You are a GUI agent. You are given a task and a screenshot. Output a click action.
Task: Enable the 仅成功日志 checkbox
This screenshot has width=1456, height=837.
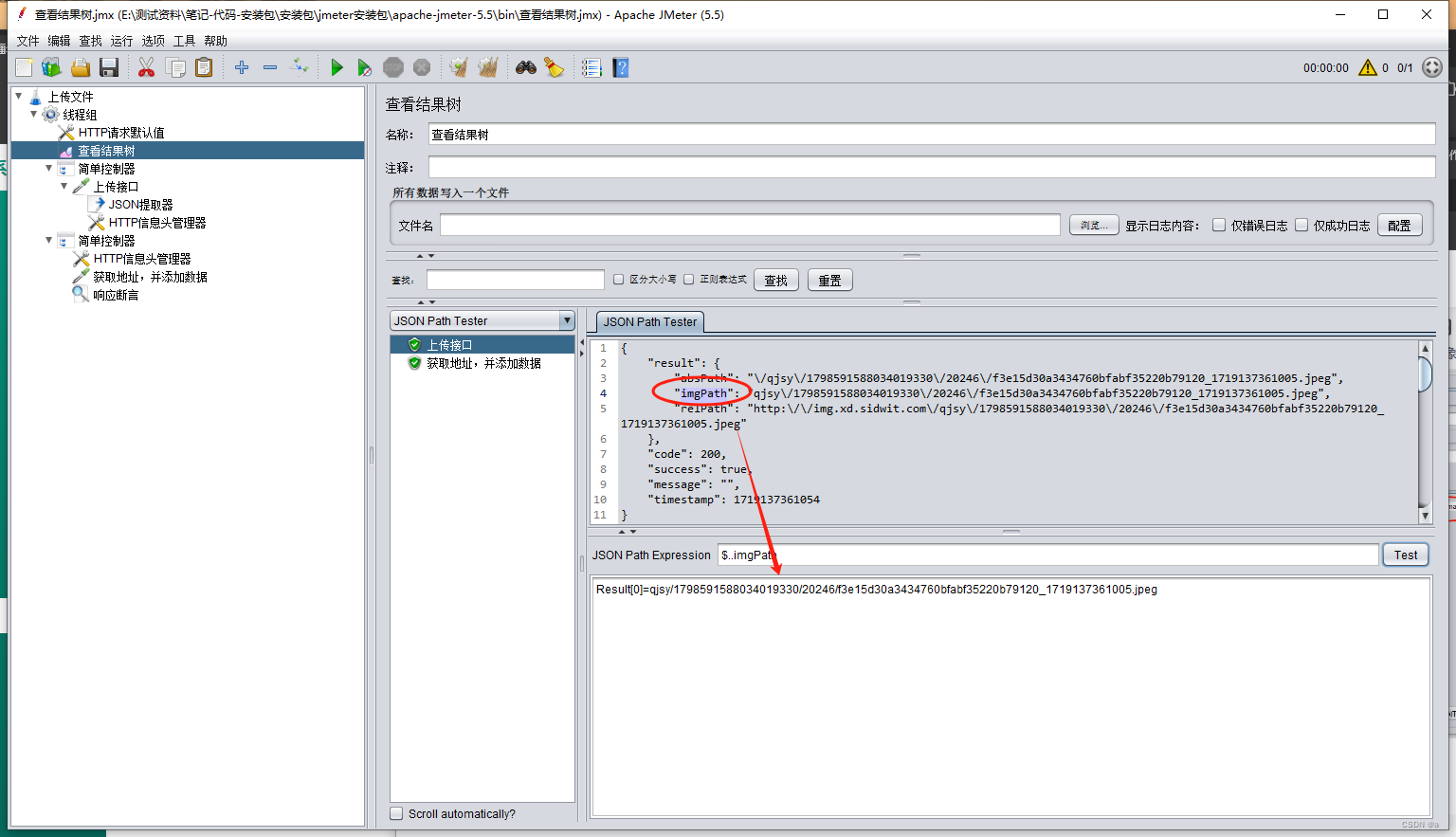[1301, 225]
